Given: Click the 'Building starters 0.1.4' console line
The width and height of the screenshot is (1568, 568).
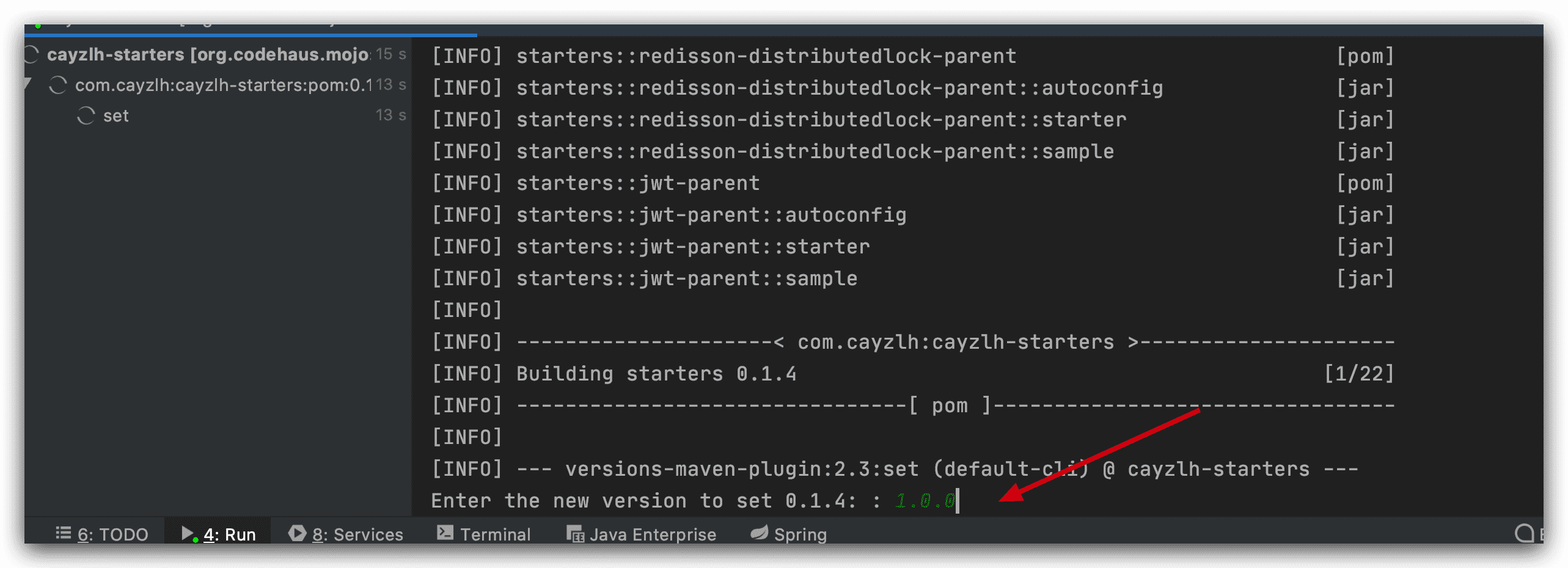Looking at the screenshot, I should 656,374.
